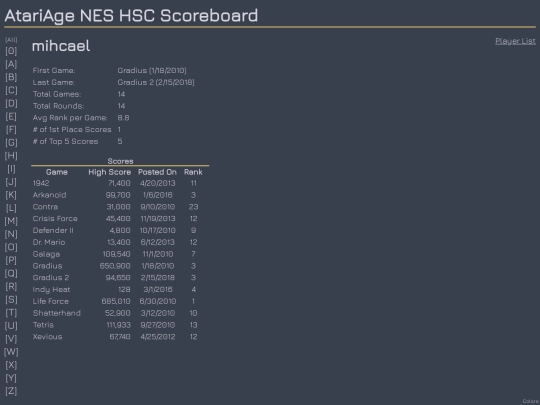Filter players by letter [G]
This screenshot has height=405, width=540.
click(x=11, y=143)
